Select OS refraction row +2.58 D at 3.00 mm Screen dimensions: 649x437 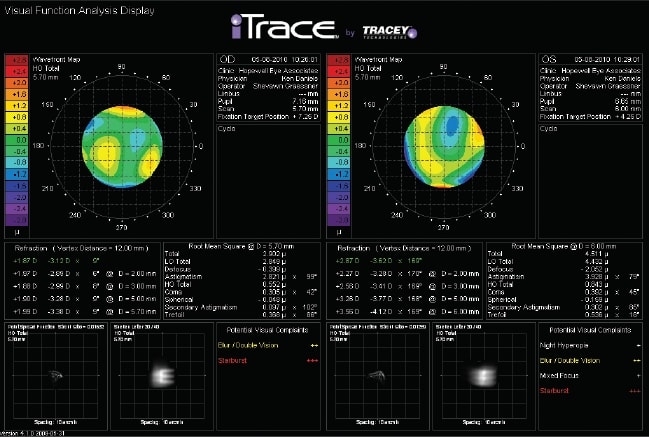pos(407,286)
